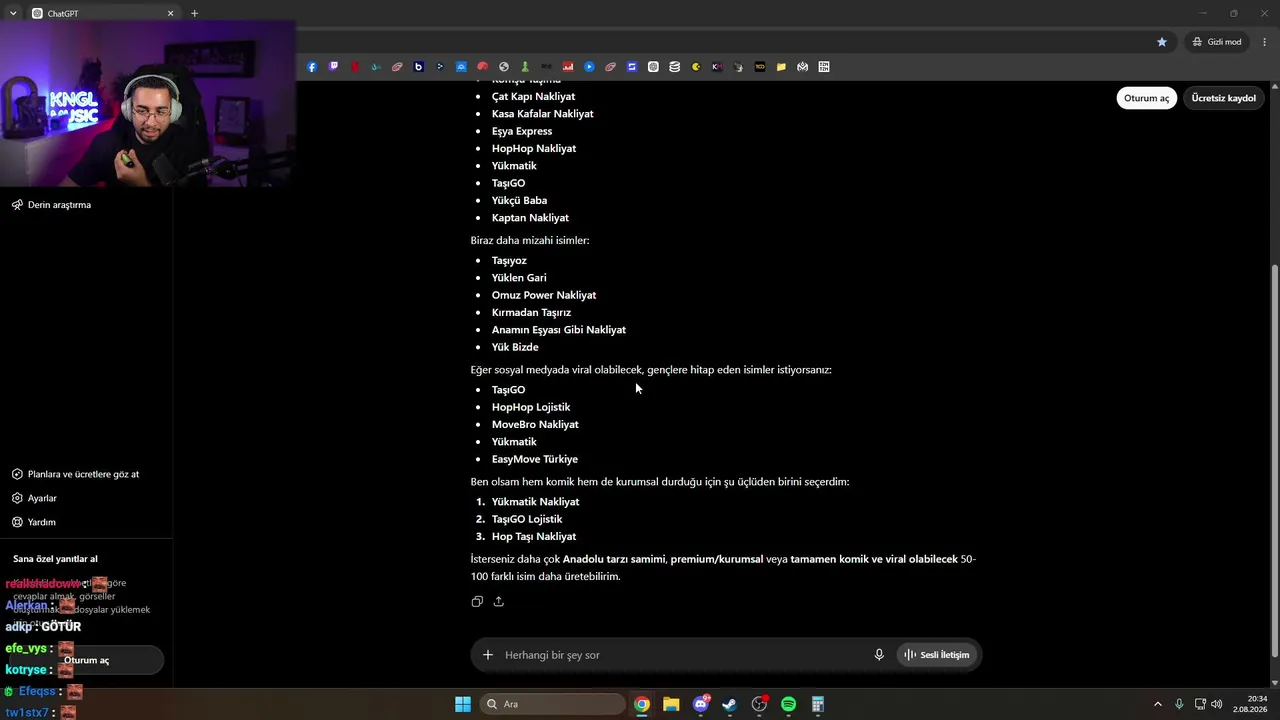
Task: Close the ChatGPT tab
Action: tap(170, 13)
